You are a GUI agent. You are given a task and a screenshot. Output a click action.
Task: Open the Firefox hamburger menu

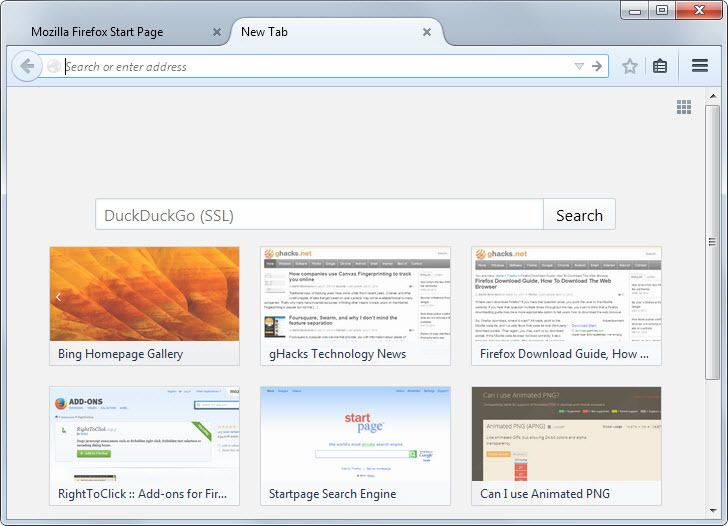coord(700,65)
